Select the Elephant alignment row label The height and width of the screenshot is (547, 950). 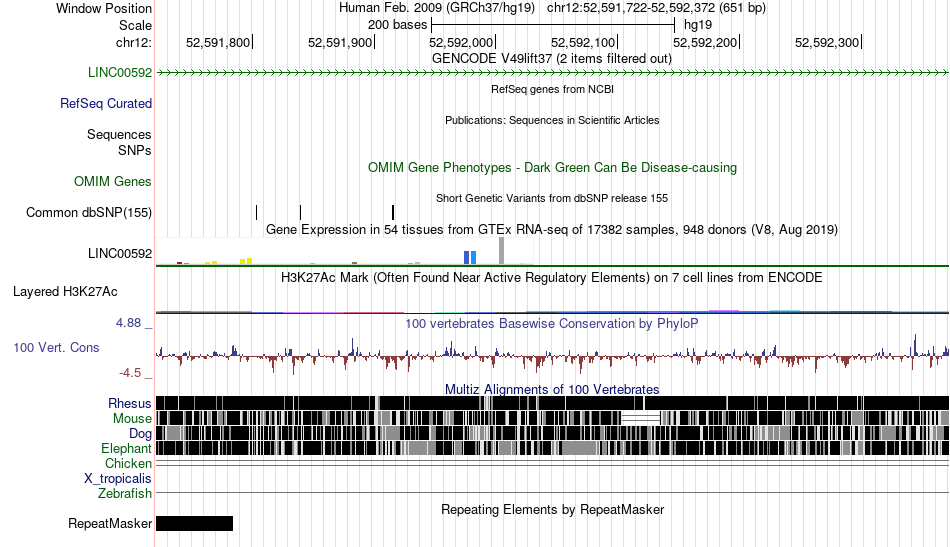point(126,449)
